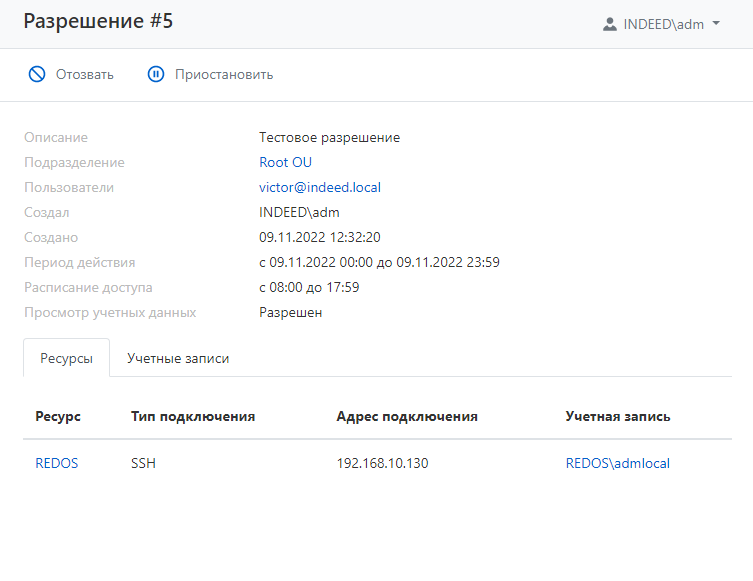Viewport: 753px width, 581px height.
Task: Open the REDOS resource link
Action: [56, 463]
